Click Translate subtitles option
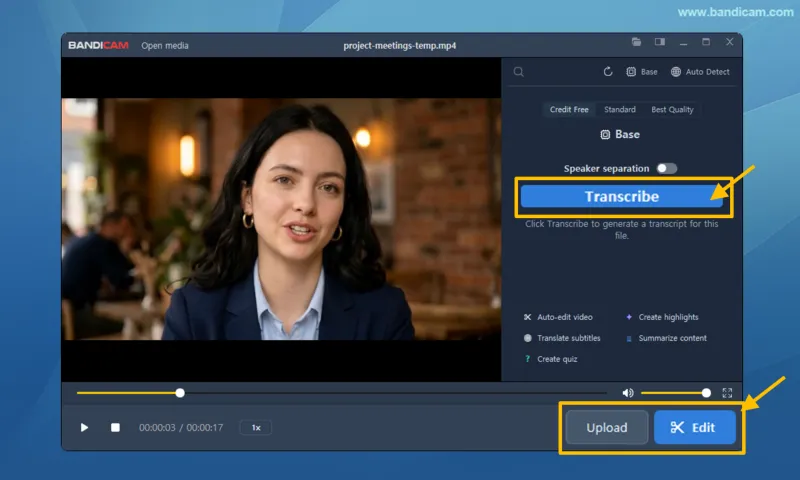Viewport: 800px width, 480px height. click(x=562, y=338)
